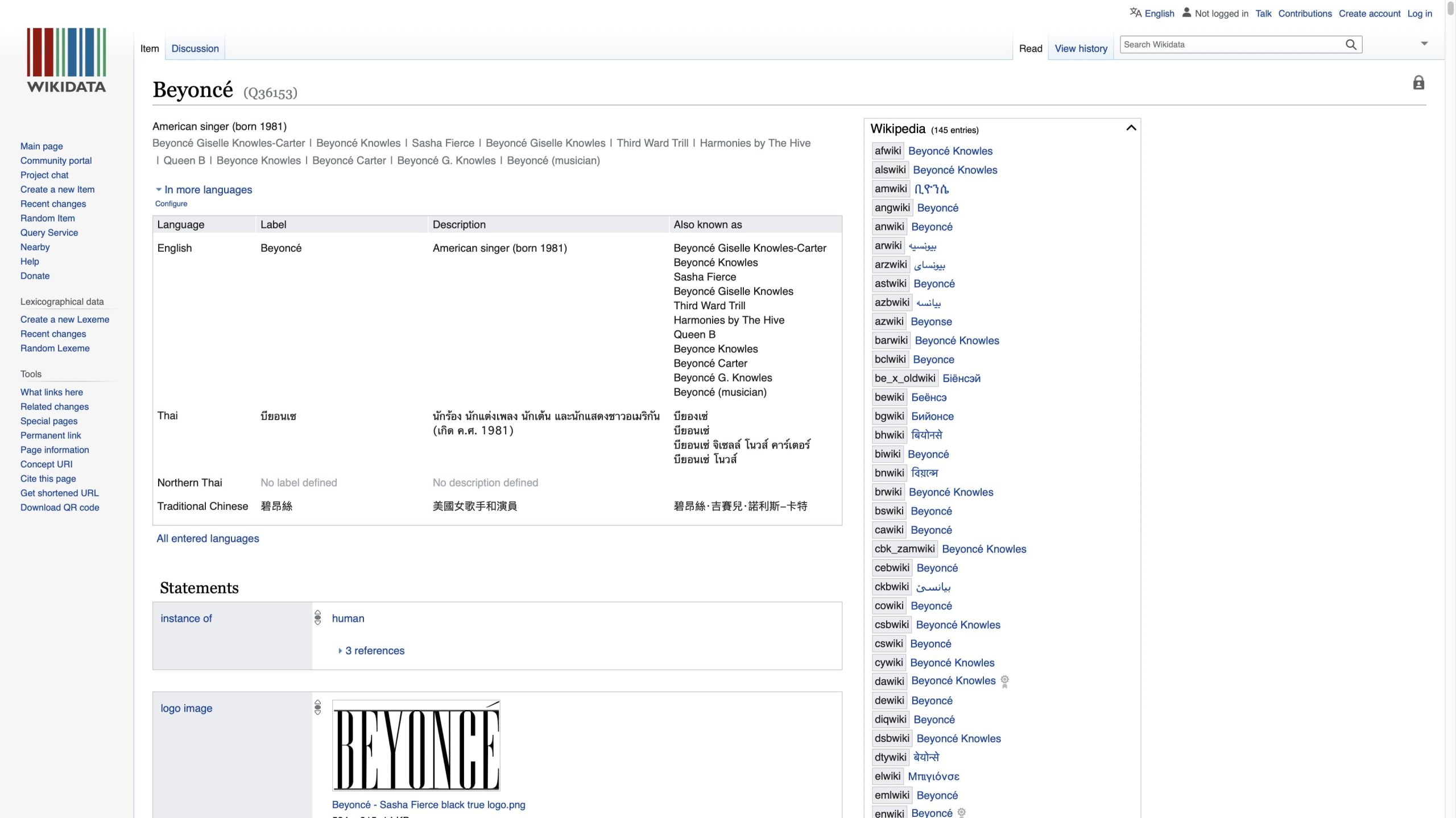
Task: Click the badge icon next to enwiki entry
Action: [x=962, y=812]
